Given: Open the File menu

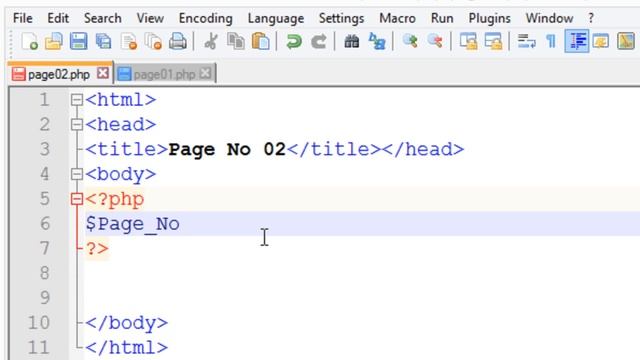Looking at the screenshot, I should [x=23, y=18].
